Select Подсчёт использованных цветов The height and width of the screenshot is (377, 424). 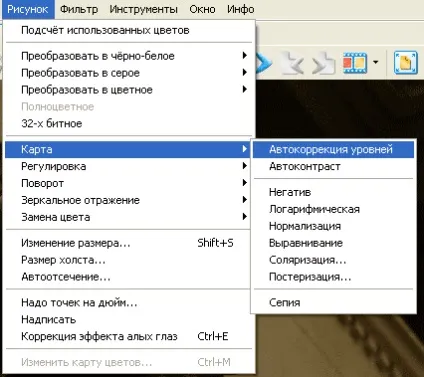coord(128,30)
